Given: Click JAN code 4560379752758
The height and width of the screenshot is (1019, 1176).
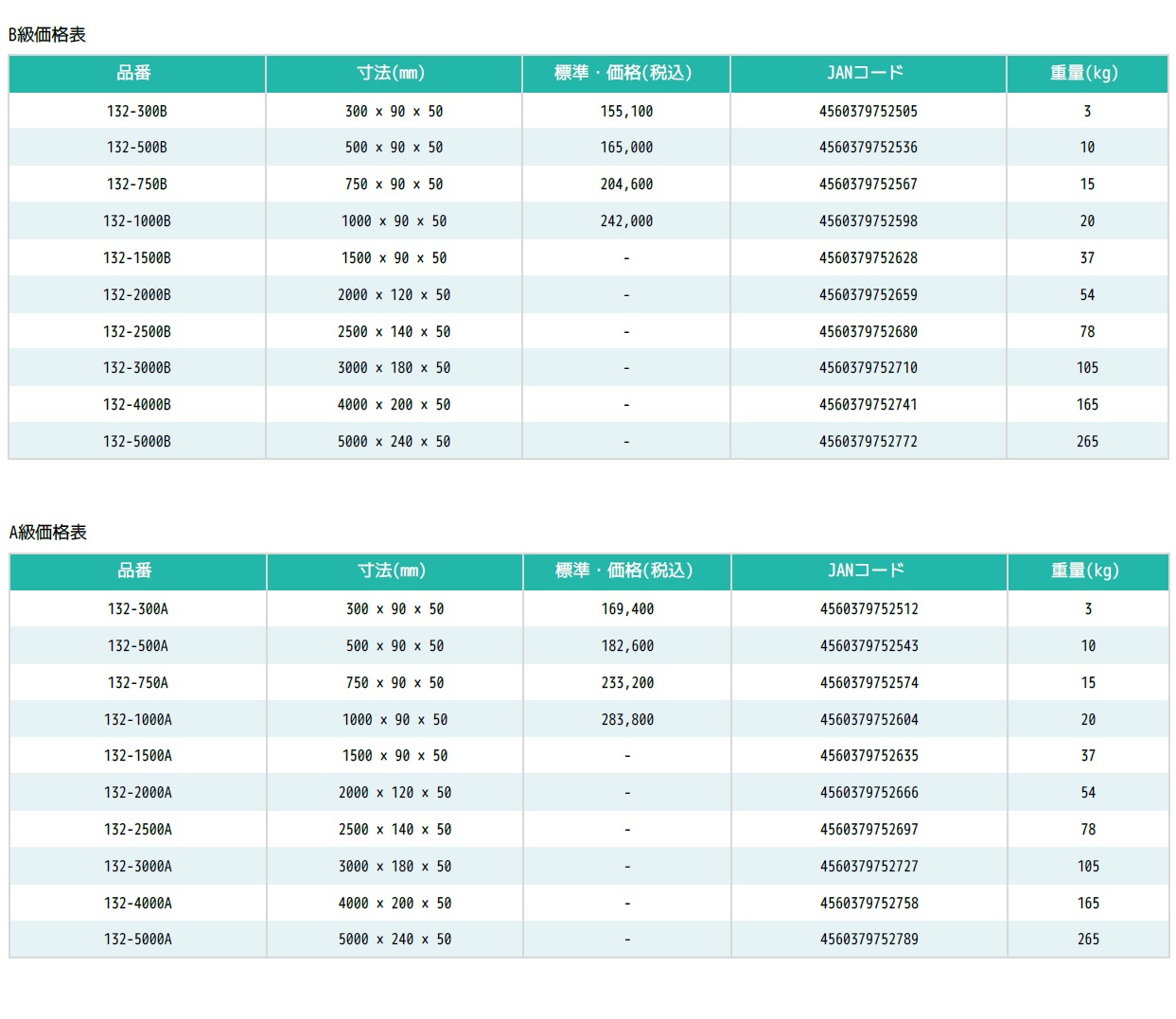Looking at the screenshot, I should click(x=869, y=904).
